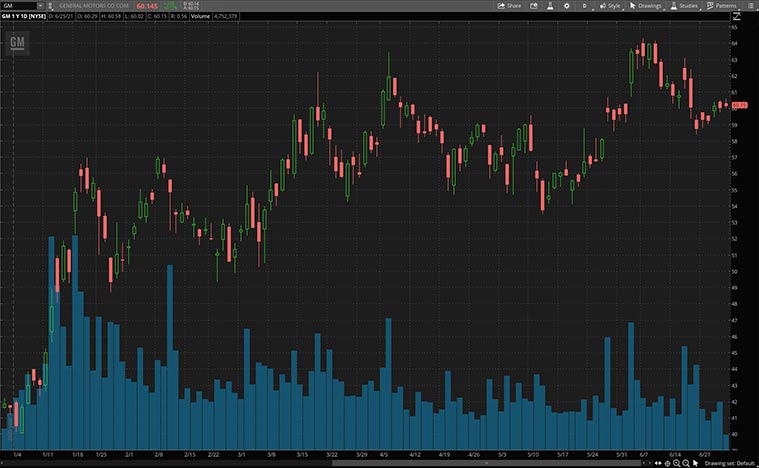Open the D timeframe selector

pos(584,5)
